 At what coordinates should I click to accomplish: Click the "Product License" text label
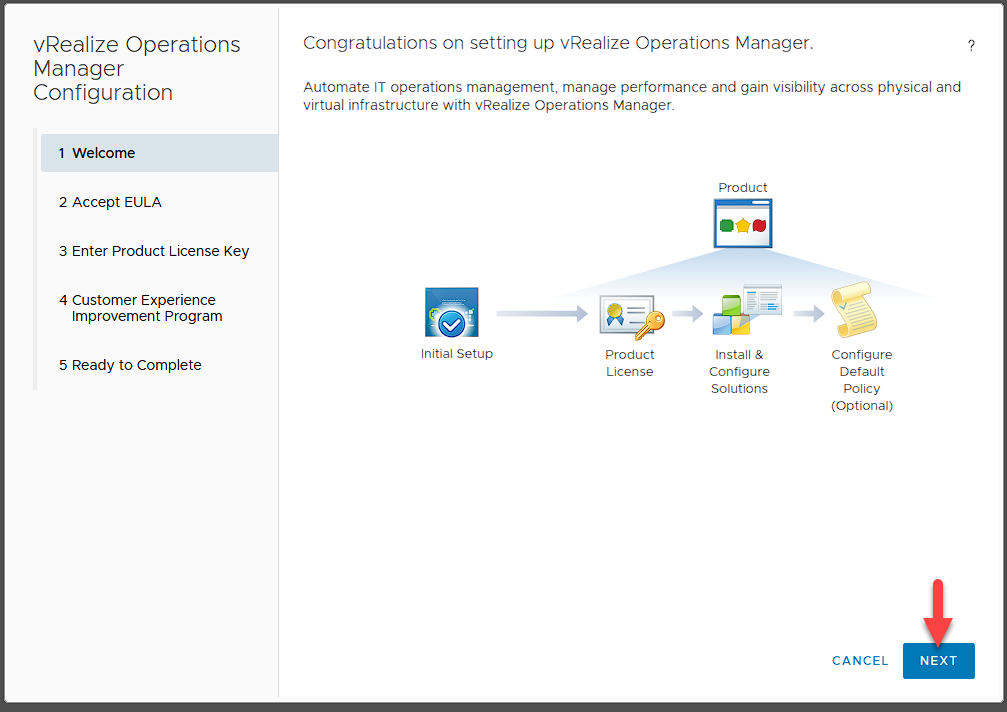click(x=630, y=363)
